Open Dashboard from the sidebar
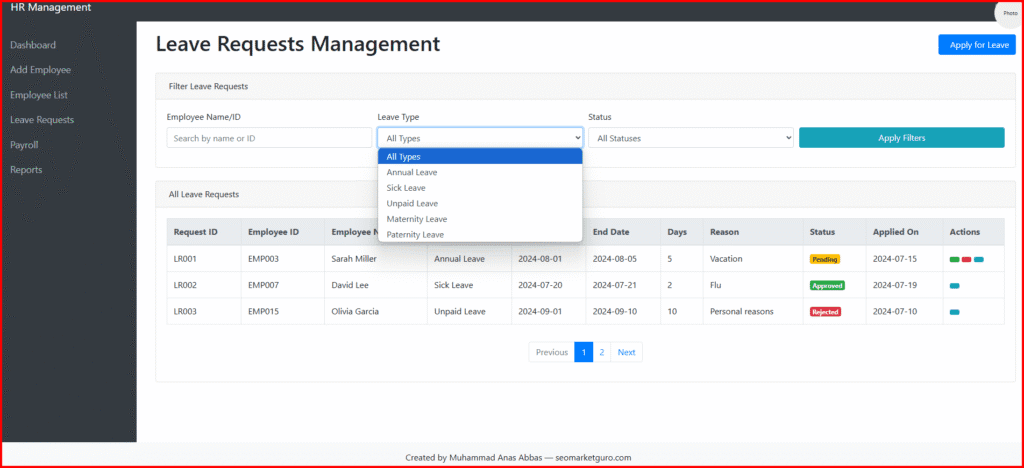The width and height of the screenshot is (1024, 468). tap(33, 45)
